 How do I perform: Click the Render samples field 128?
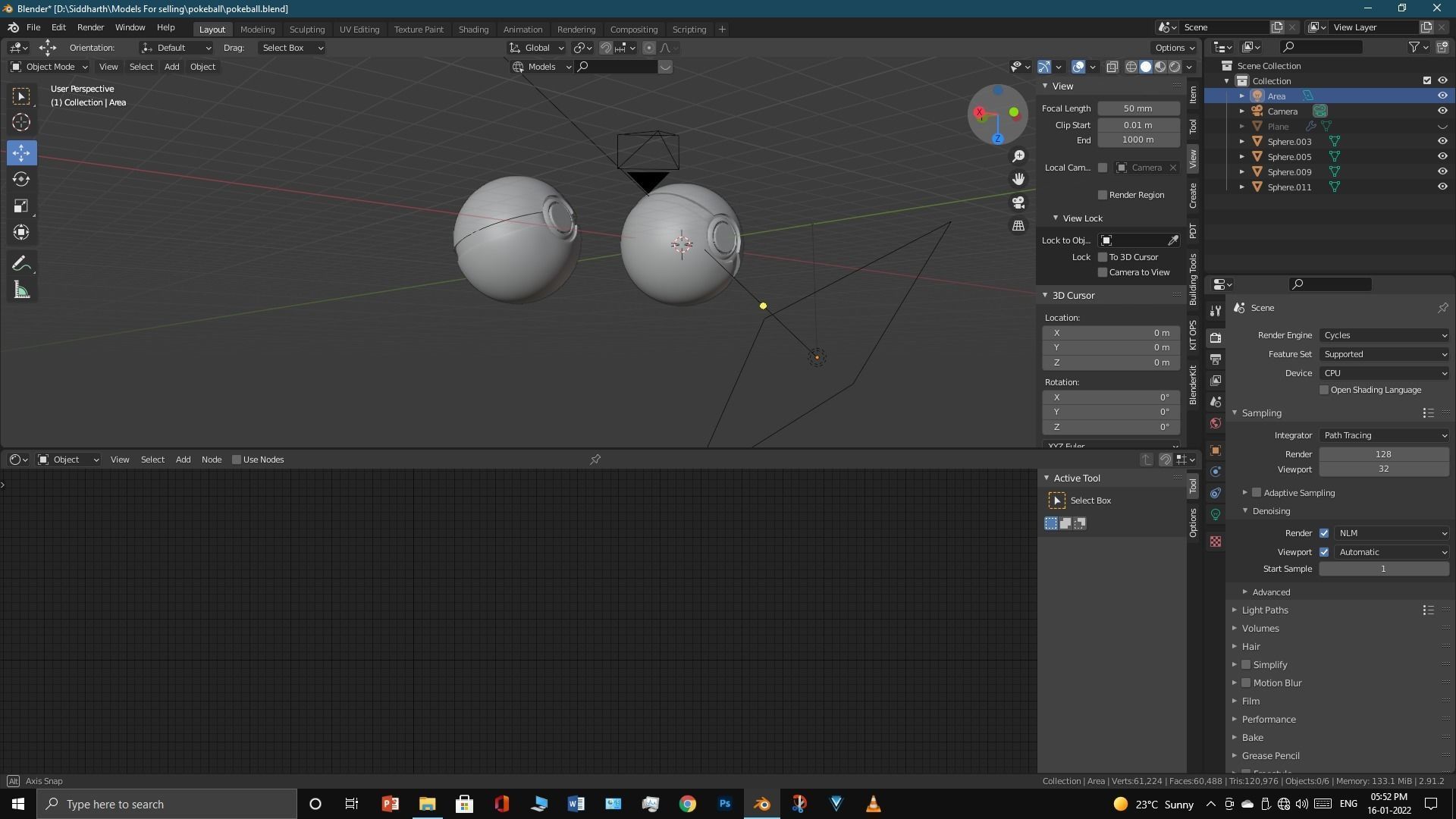[x=1384, y=454]
